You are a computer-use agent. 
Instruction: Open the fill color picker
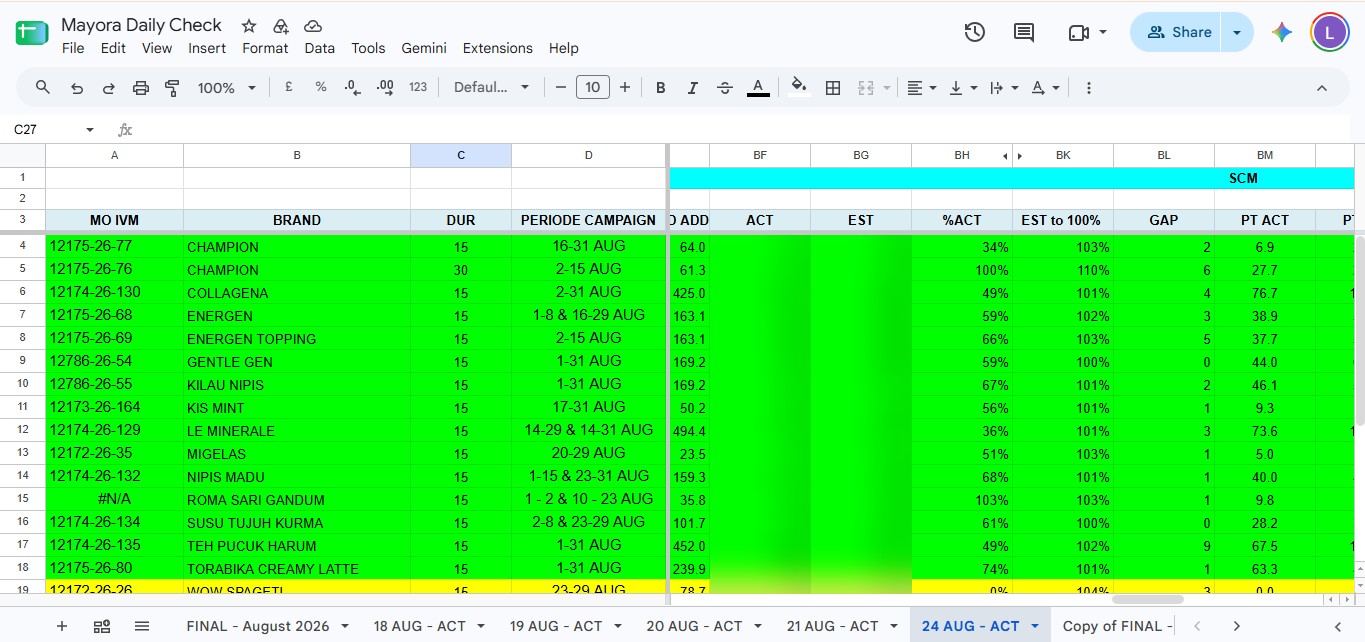coord(798,88)
